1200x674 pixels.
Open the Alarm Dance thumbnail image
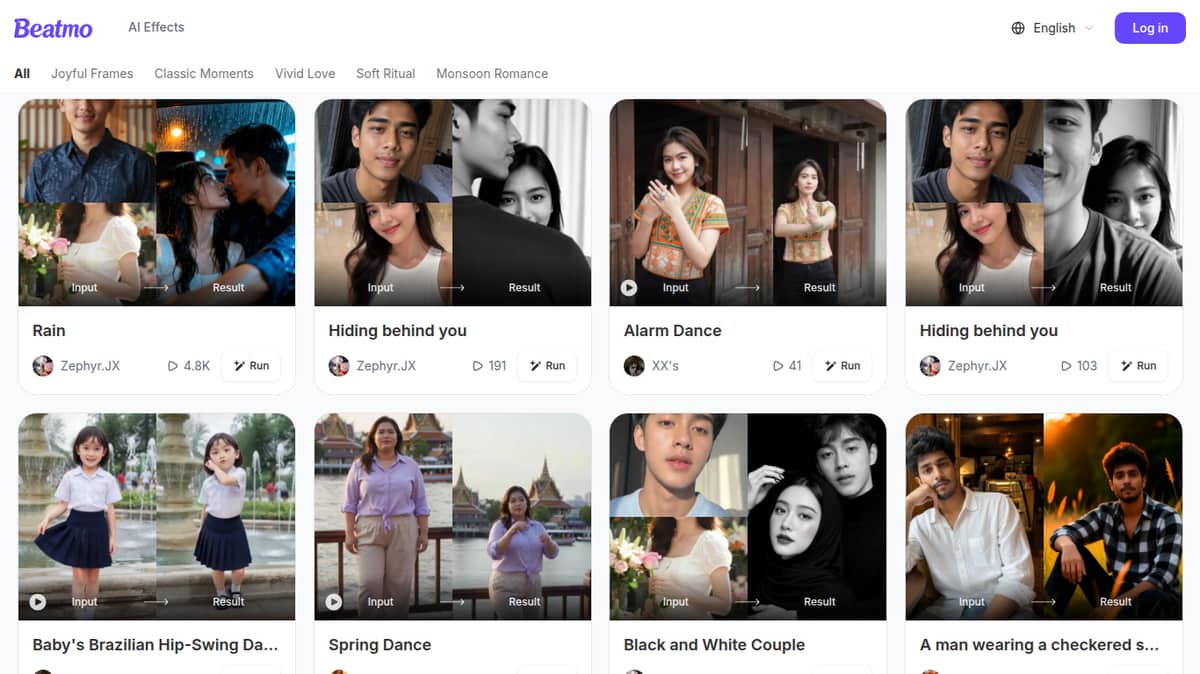(748, 203)
